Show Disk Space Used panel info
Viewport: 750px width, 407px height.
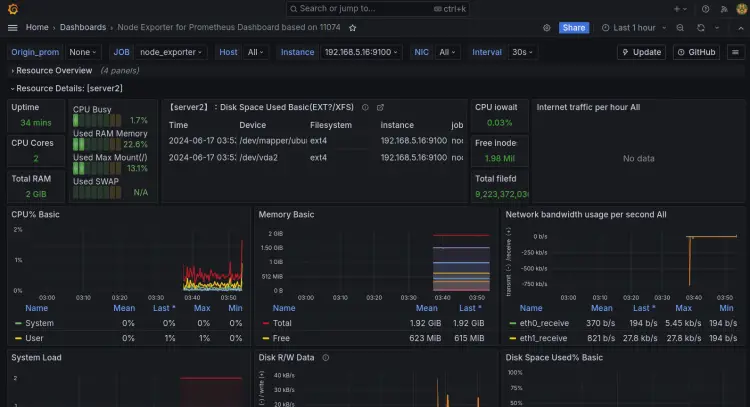[365, 107]
